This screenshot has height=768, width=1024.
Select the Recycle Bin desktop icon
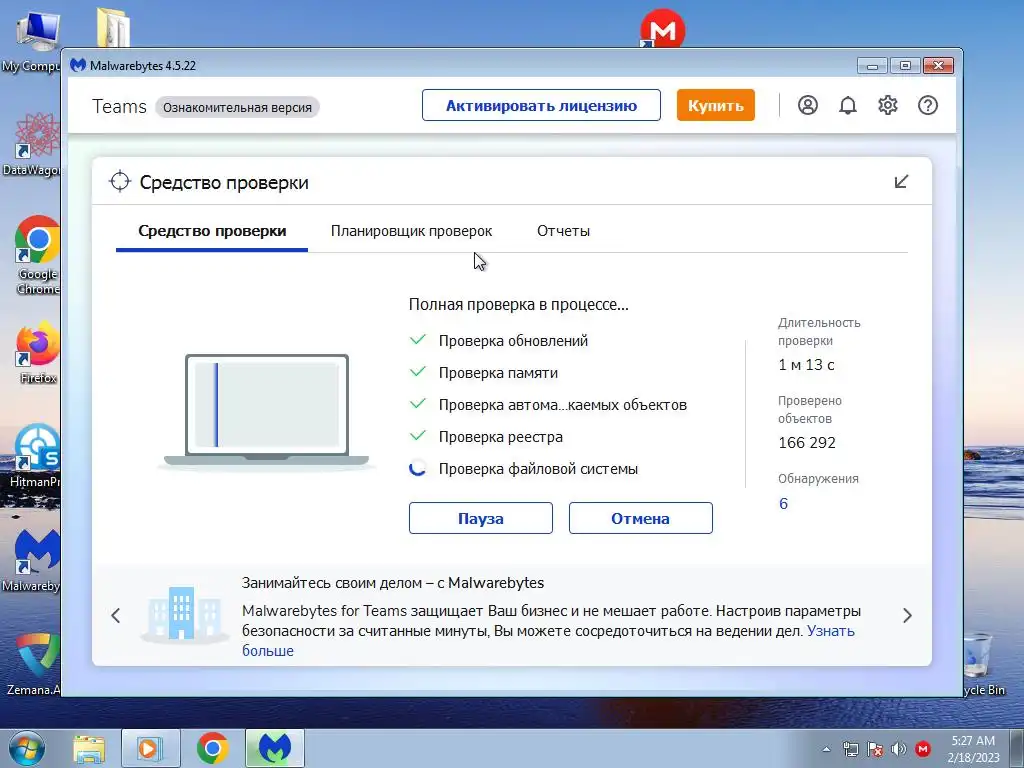coord(983,664)
